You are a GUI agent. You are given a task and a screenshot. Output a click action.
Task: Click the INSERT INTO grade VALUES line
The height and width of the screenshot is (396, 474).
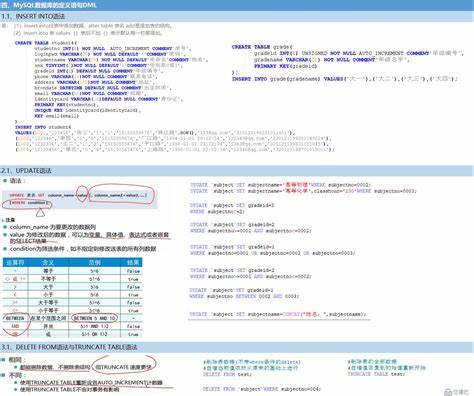(345, 79)
